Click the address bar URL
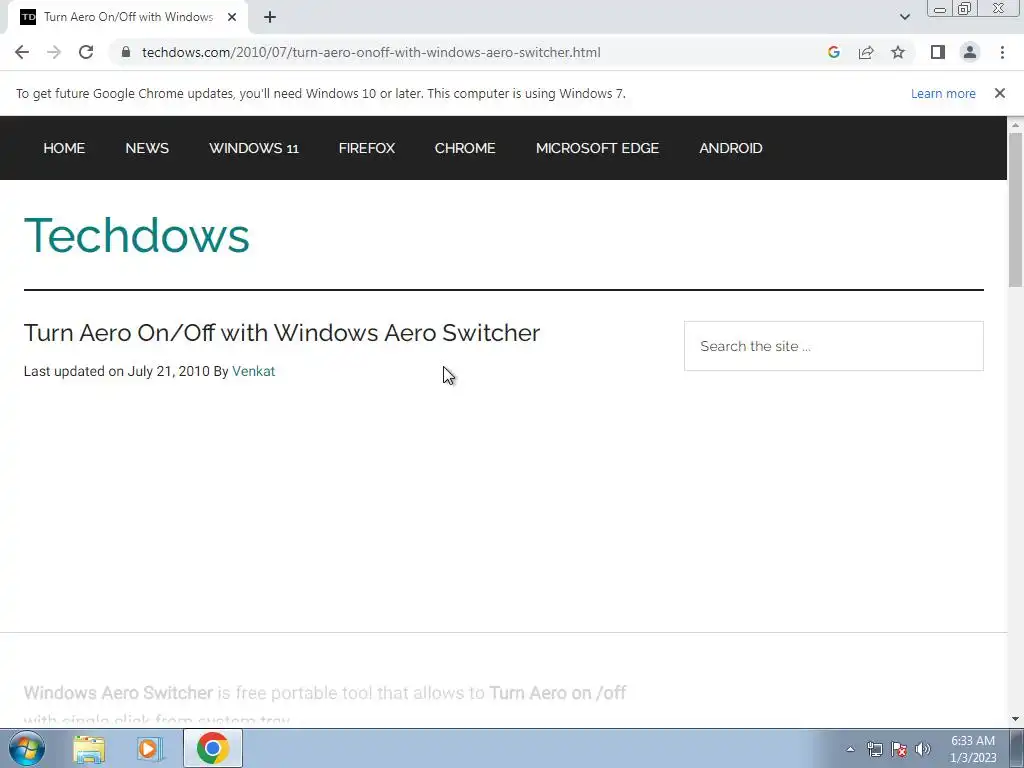This screenshot has height=768, width=1024. 371,52
